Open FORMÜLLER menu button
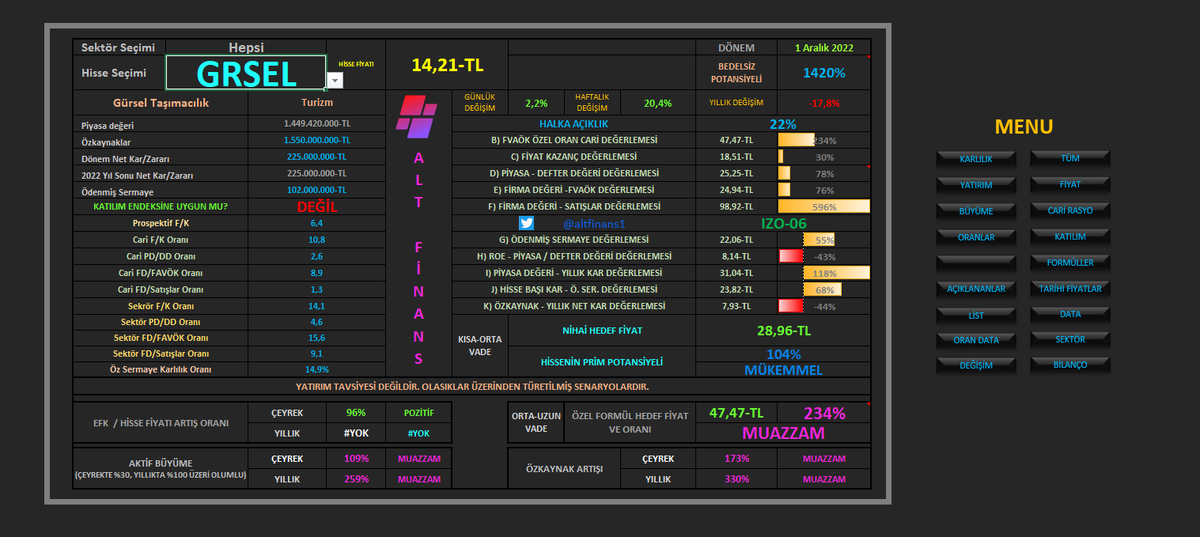 [1070, 262]
